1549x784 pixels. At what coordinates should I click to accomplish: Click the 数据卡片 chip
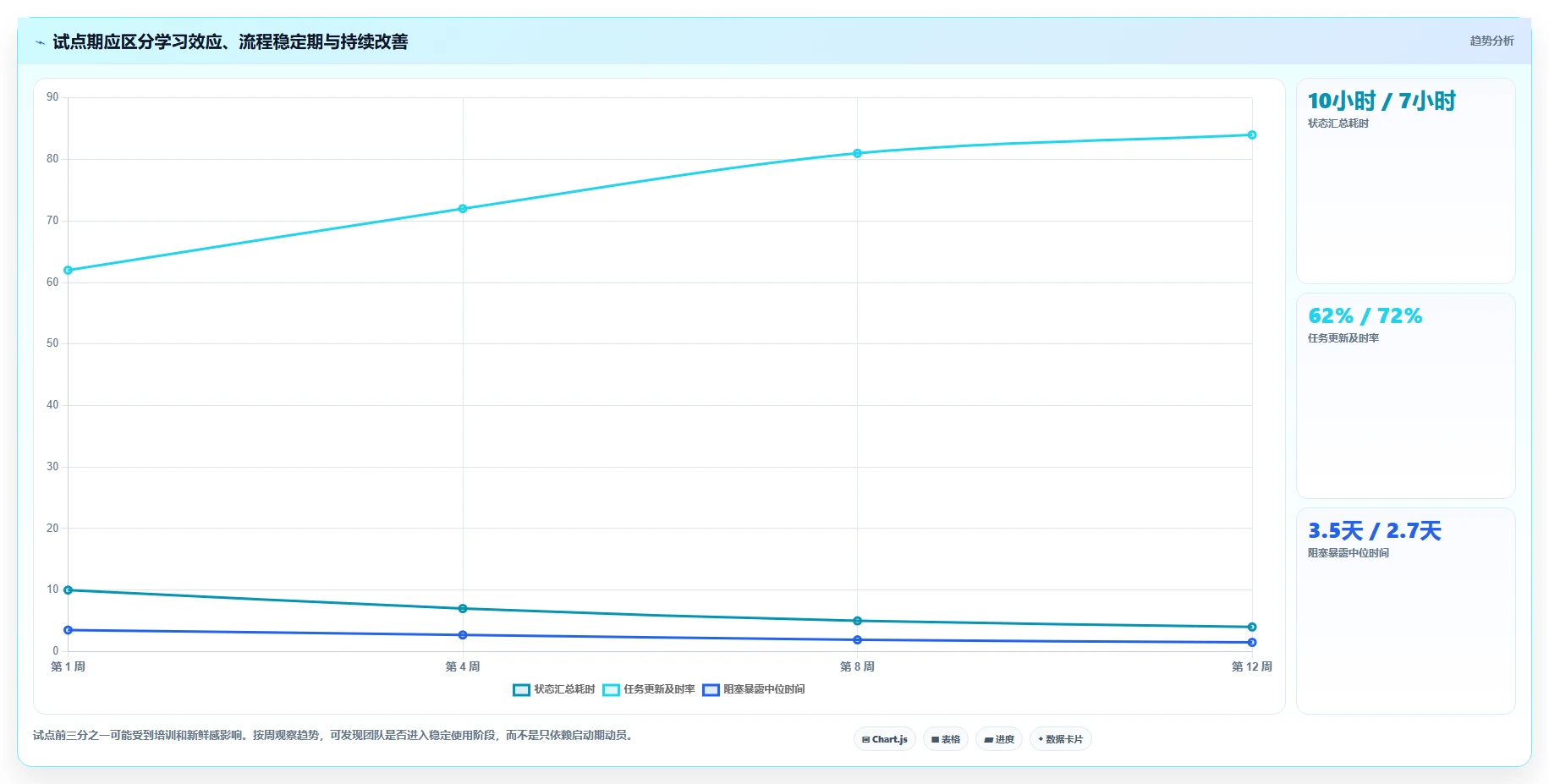pyautogui.click(x=1061, y=739)
